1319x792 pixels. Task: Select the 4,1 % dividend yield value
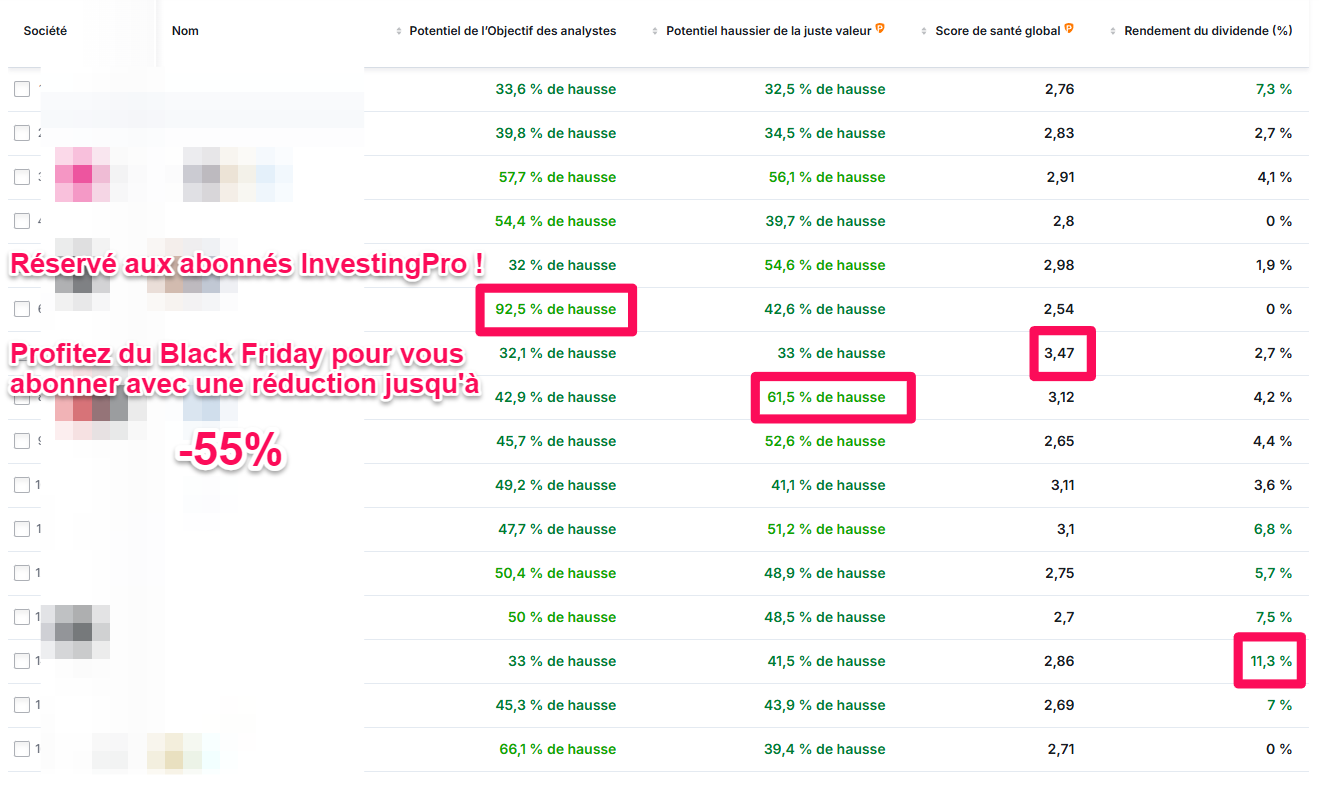pos(1274,177)
